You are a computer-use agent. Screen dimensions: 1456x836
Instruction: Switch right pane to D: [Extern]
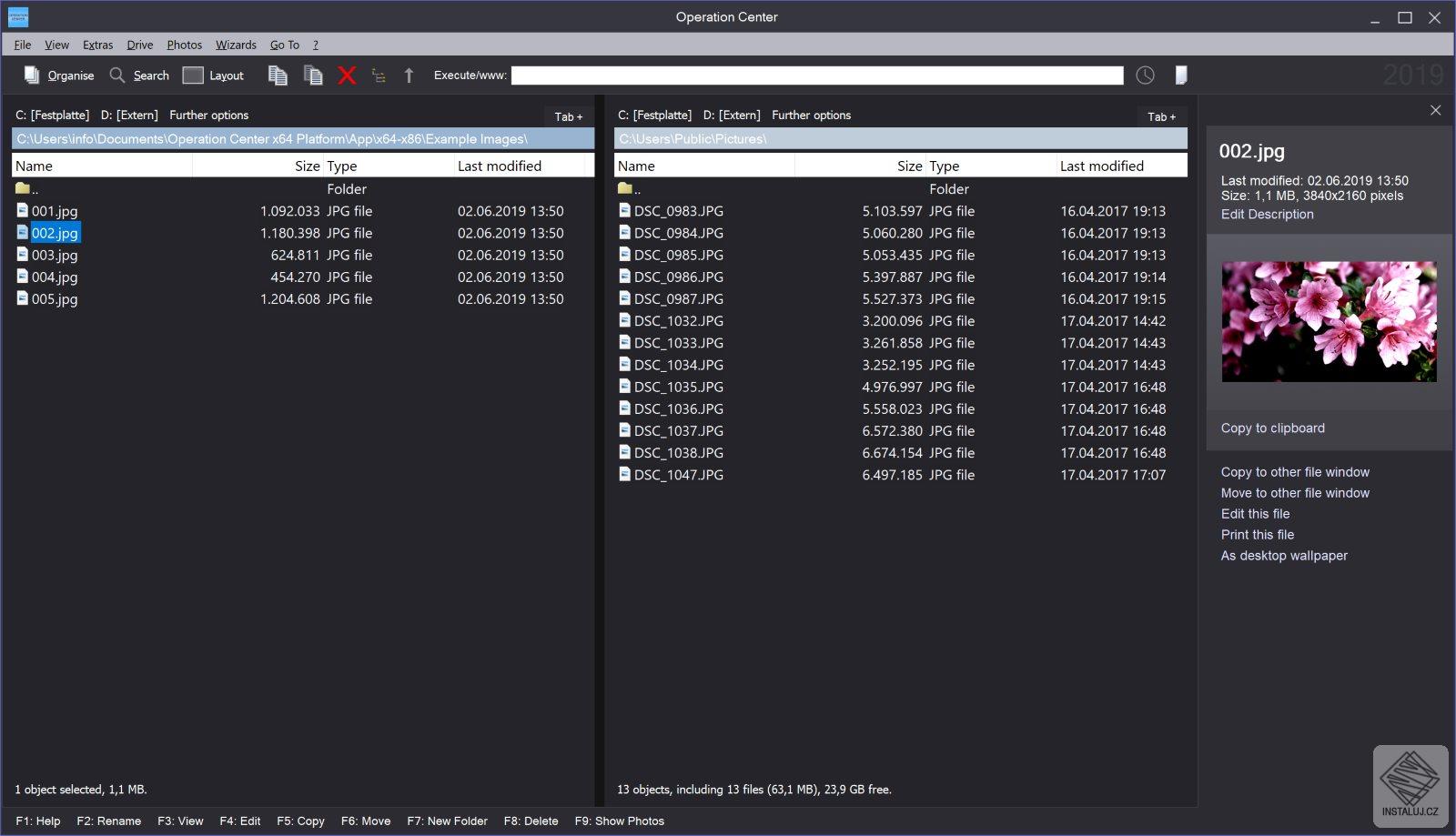[732, 116]
